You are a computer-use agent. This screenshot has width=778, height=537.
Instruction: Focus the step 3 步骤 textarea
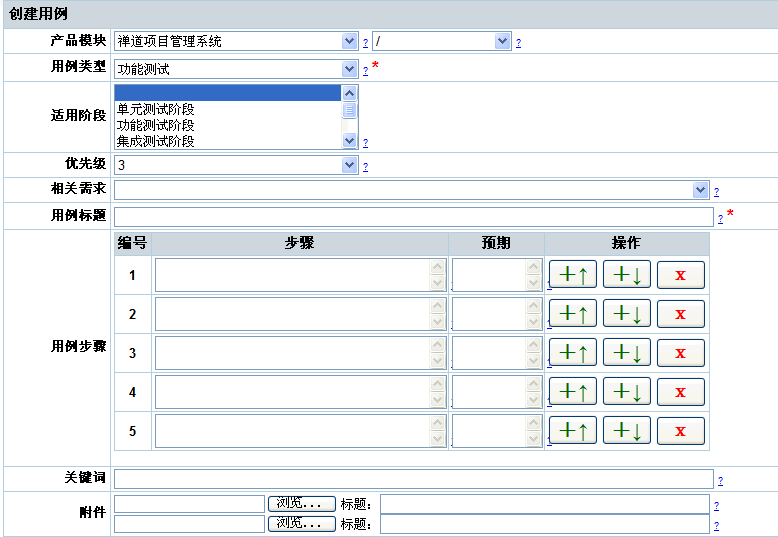301,352
